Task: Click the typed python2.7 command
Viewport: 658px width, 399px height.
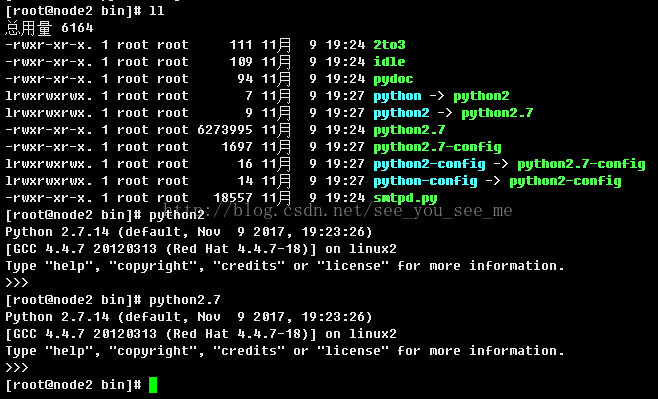Action: [x=185, y=300]
